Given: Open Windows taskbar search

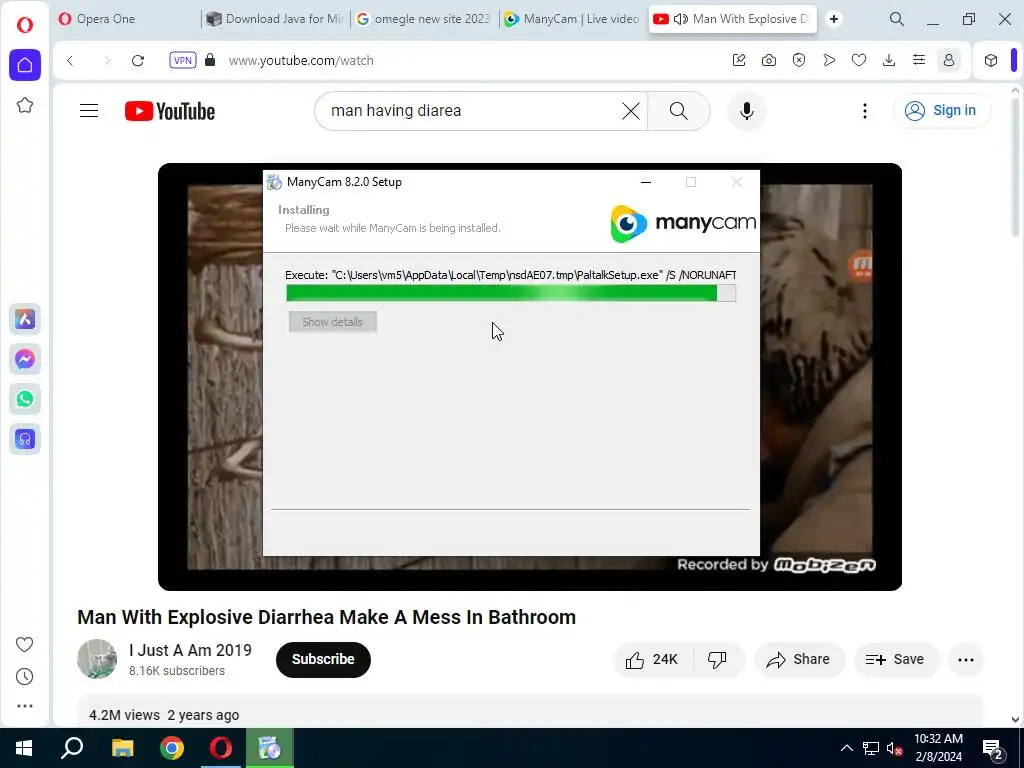Looking at the screenshot, I should click(72, 748).
